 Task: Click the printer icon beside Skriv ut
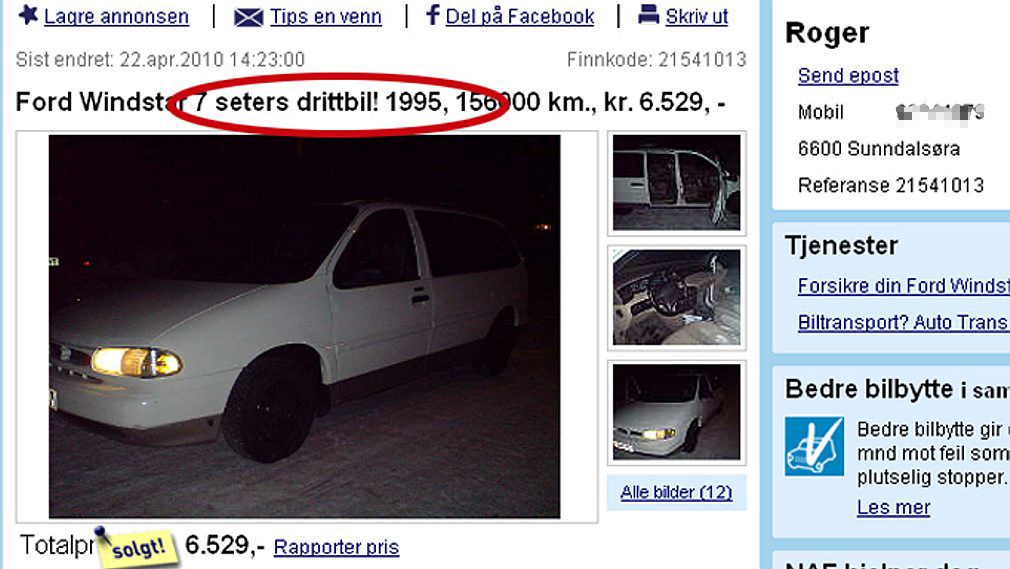648,14
